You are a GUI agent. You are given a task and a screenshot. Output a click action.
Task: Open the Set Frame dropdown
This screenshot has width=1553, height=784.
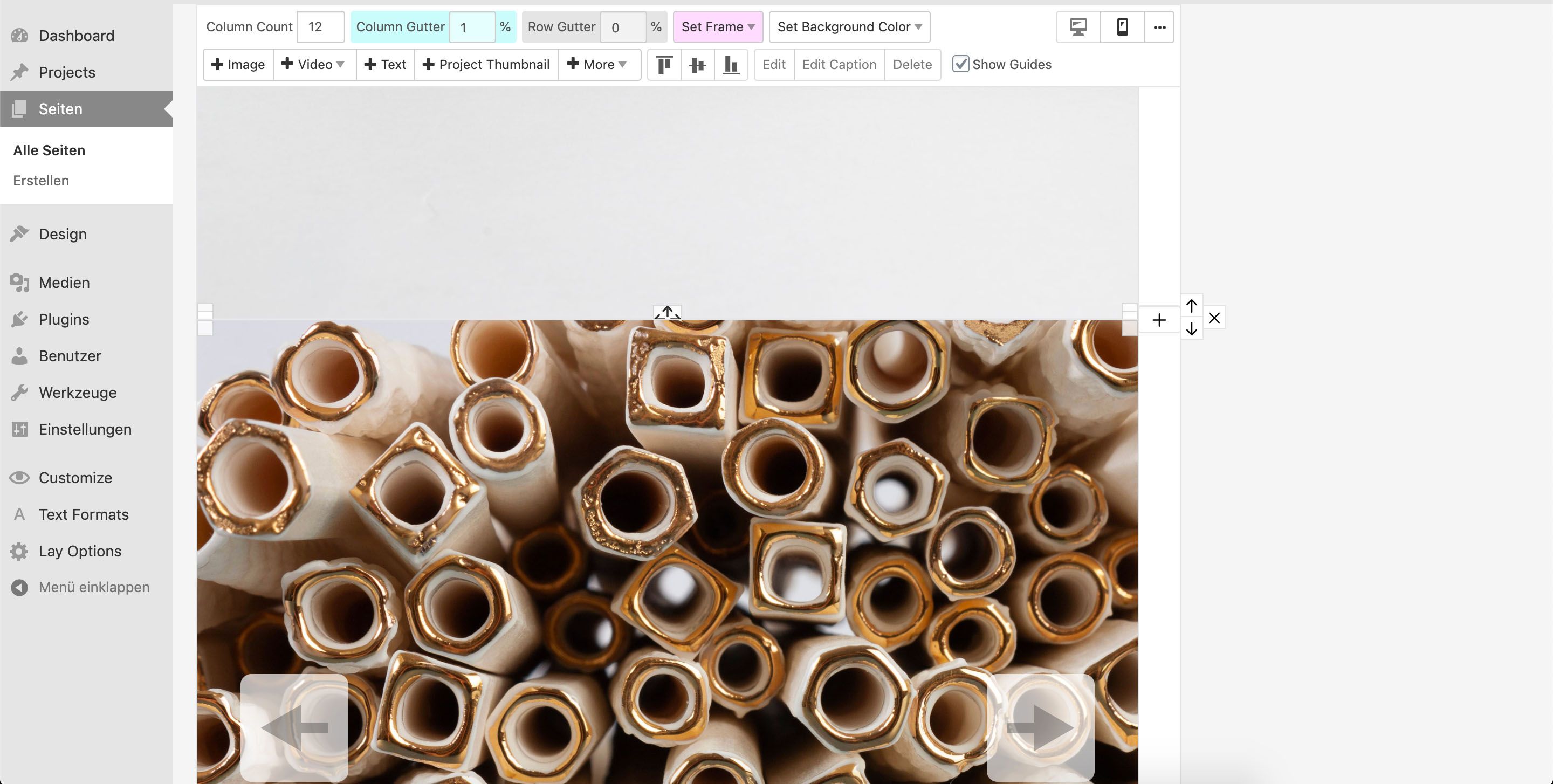tap(717, 27)
